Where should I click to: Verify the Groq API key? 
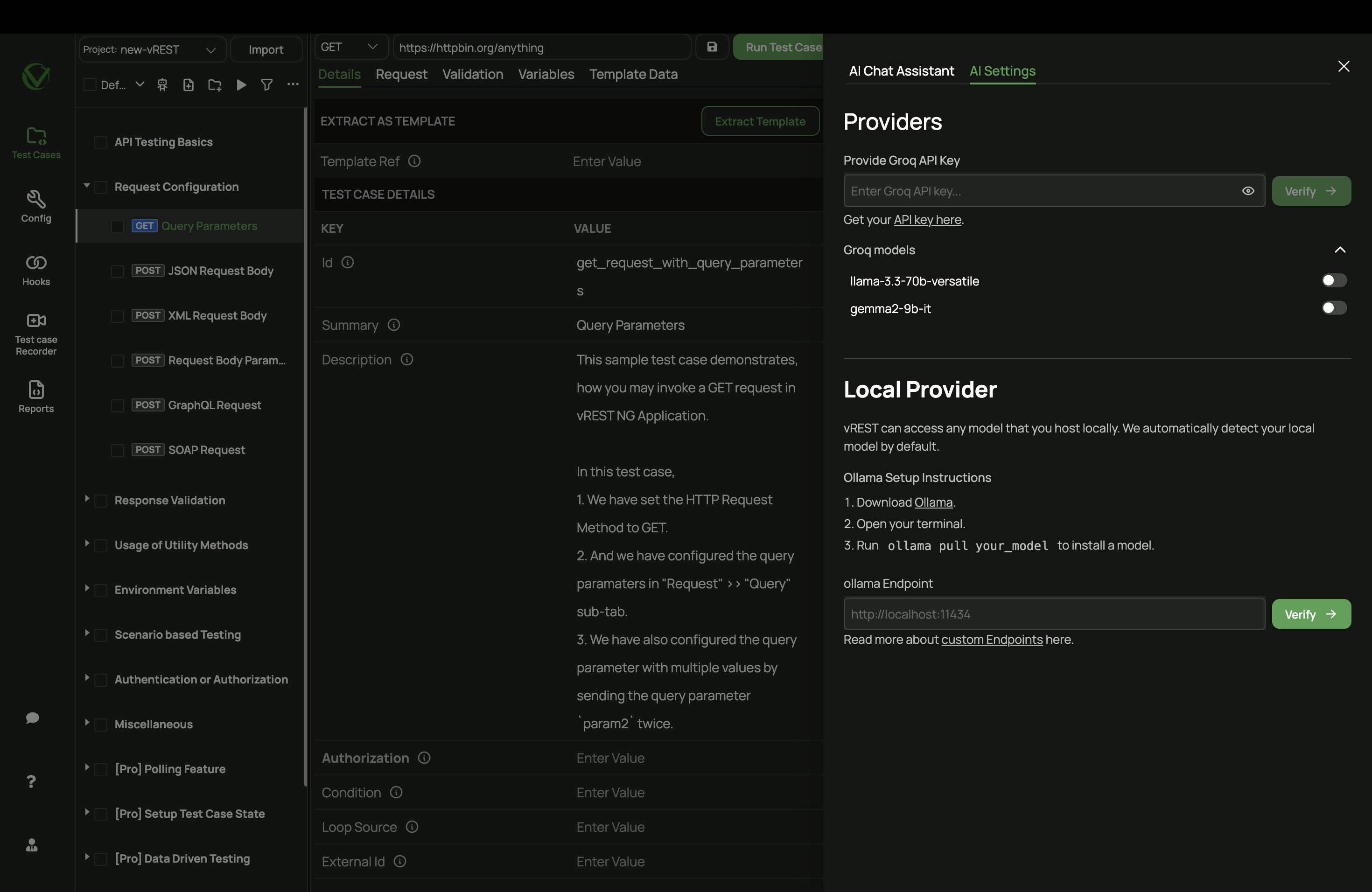1311,191
